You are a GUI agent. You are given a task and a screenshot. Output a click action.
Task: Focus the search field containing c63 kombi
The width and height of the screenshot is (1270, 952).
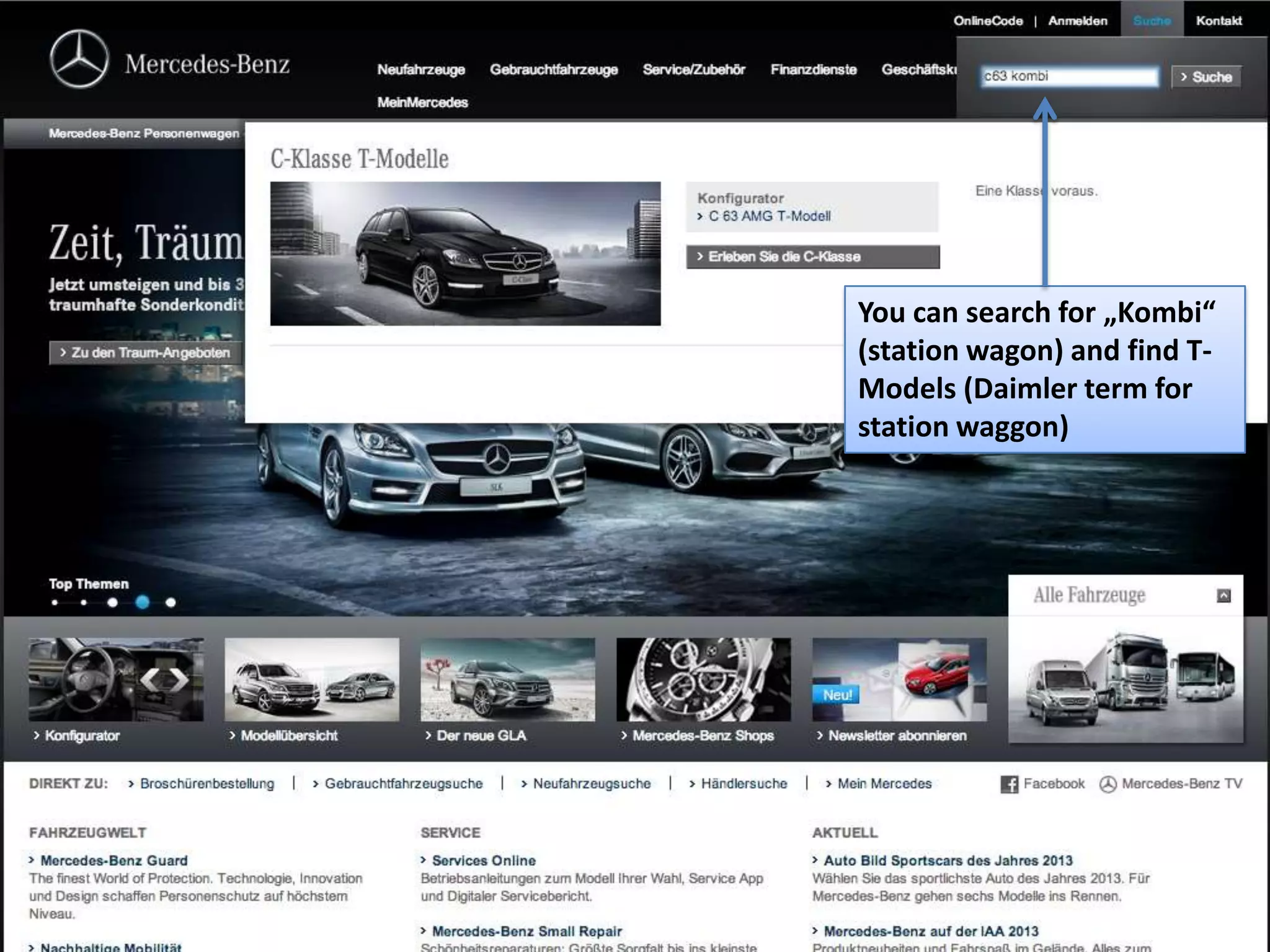[x=1069, y=77]
